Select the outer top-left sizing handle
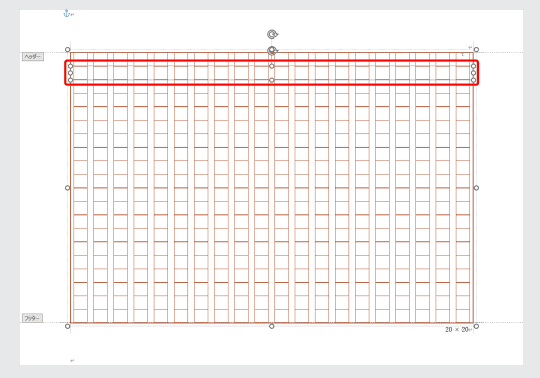 point(68,50)
